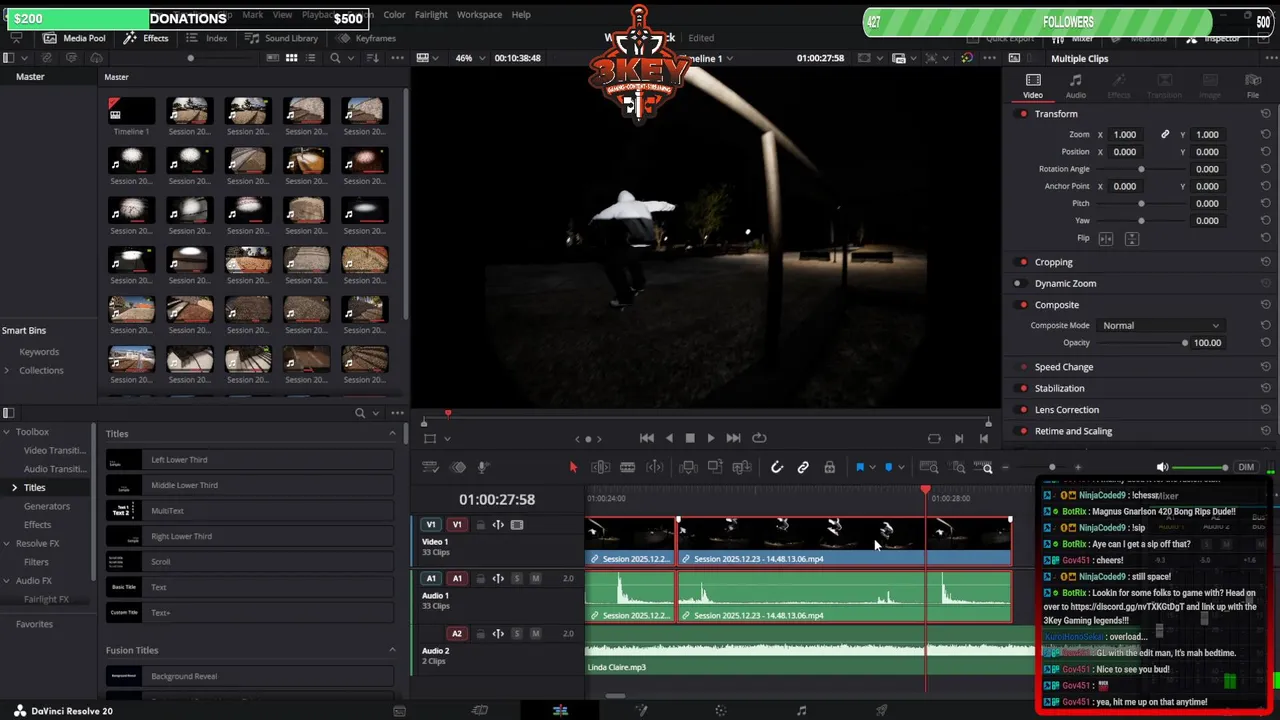Screen dimensions: 1280x720
Task: Click the voiceover microphone icon in timeline toolbar
Action: (x=482, y=467)
